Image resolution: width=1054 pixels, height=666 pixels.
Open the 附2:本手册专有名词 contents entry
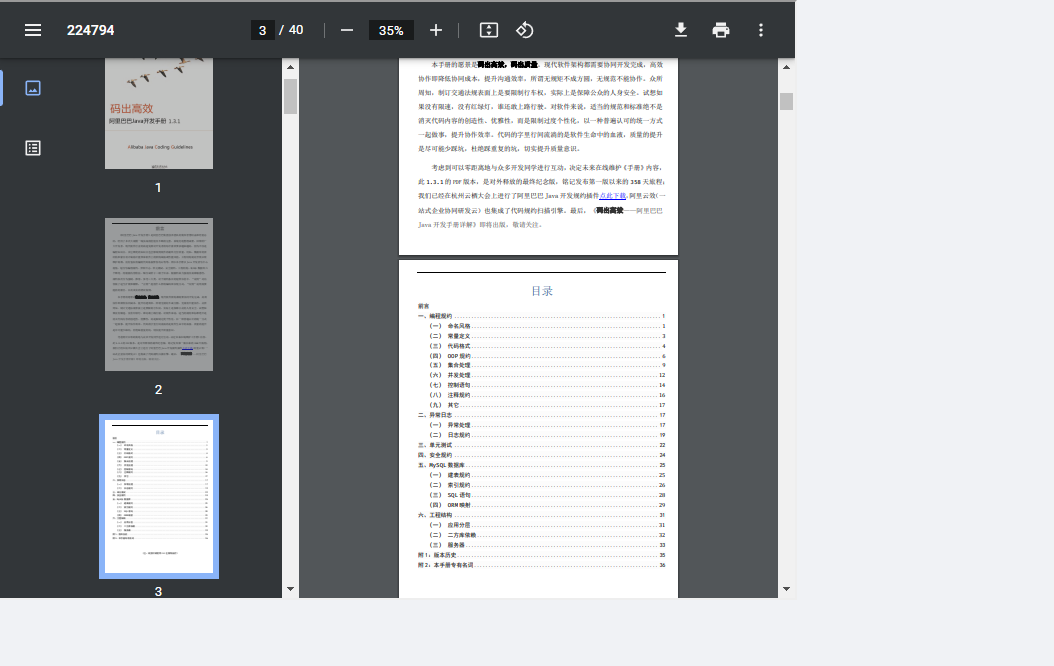pos(541,565)
